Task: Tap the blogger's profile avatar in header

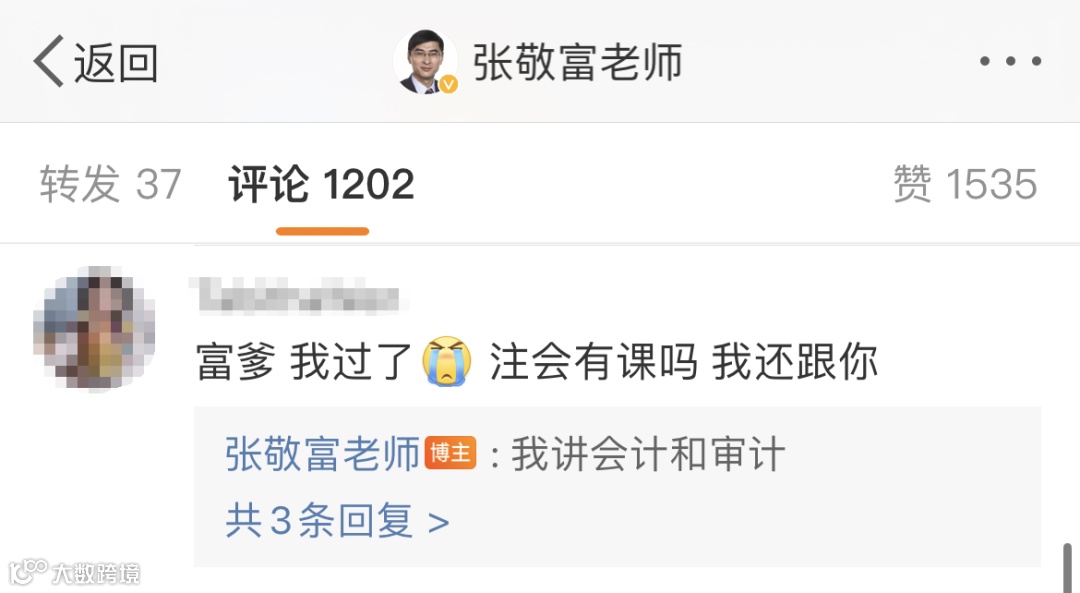Action: pyautogui.click(x=425, y=61)
